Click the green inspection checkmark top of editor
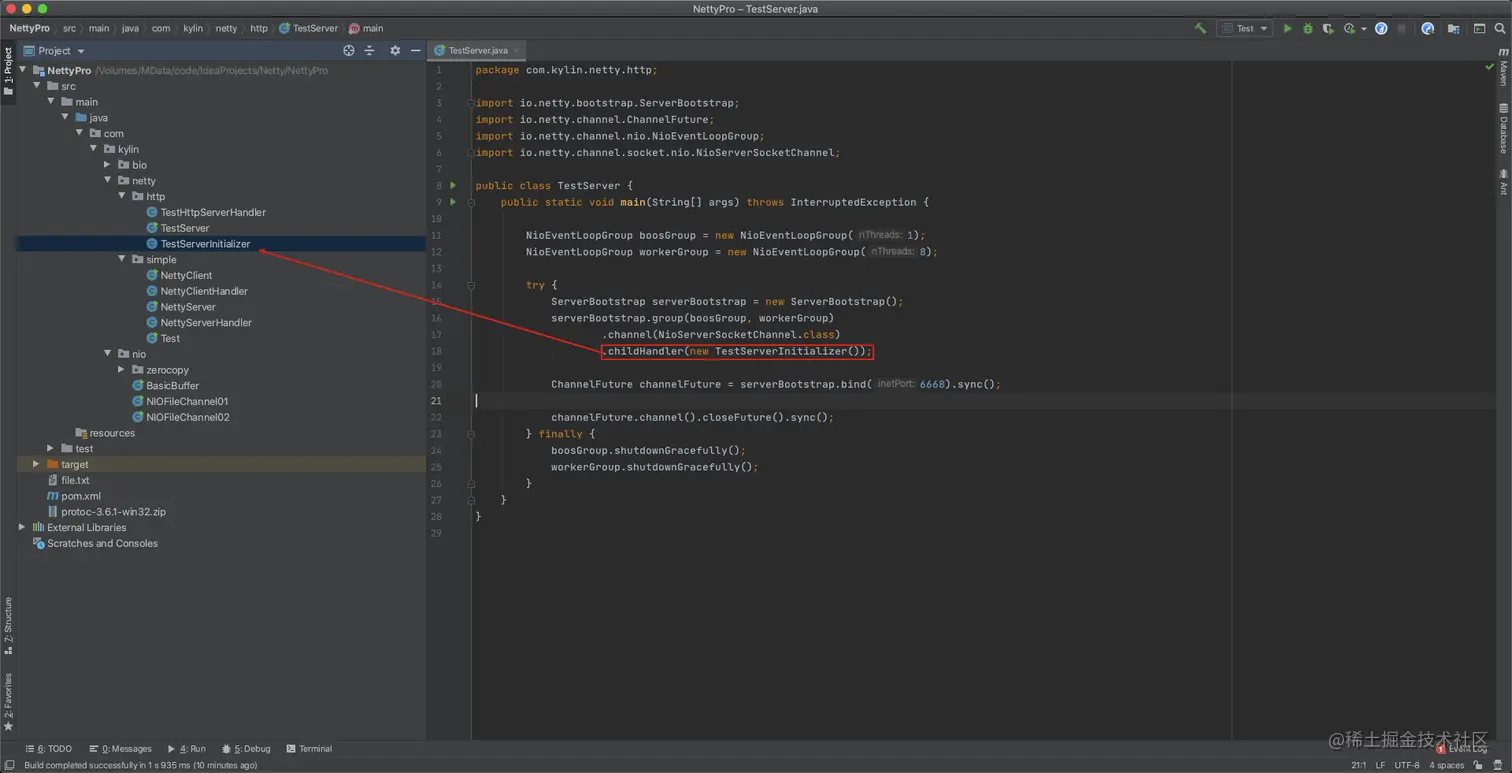 click(x=1489, y=67)
